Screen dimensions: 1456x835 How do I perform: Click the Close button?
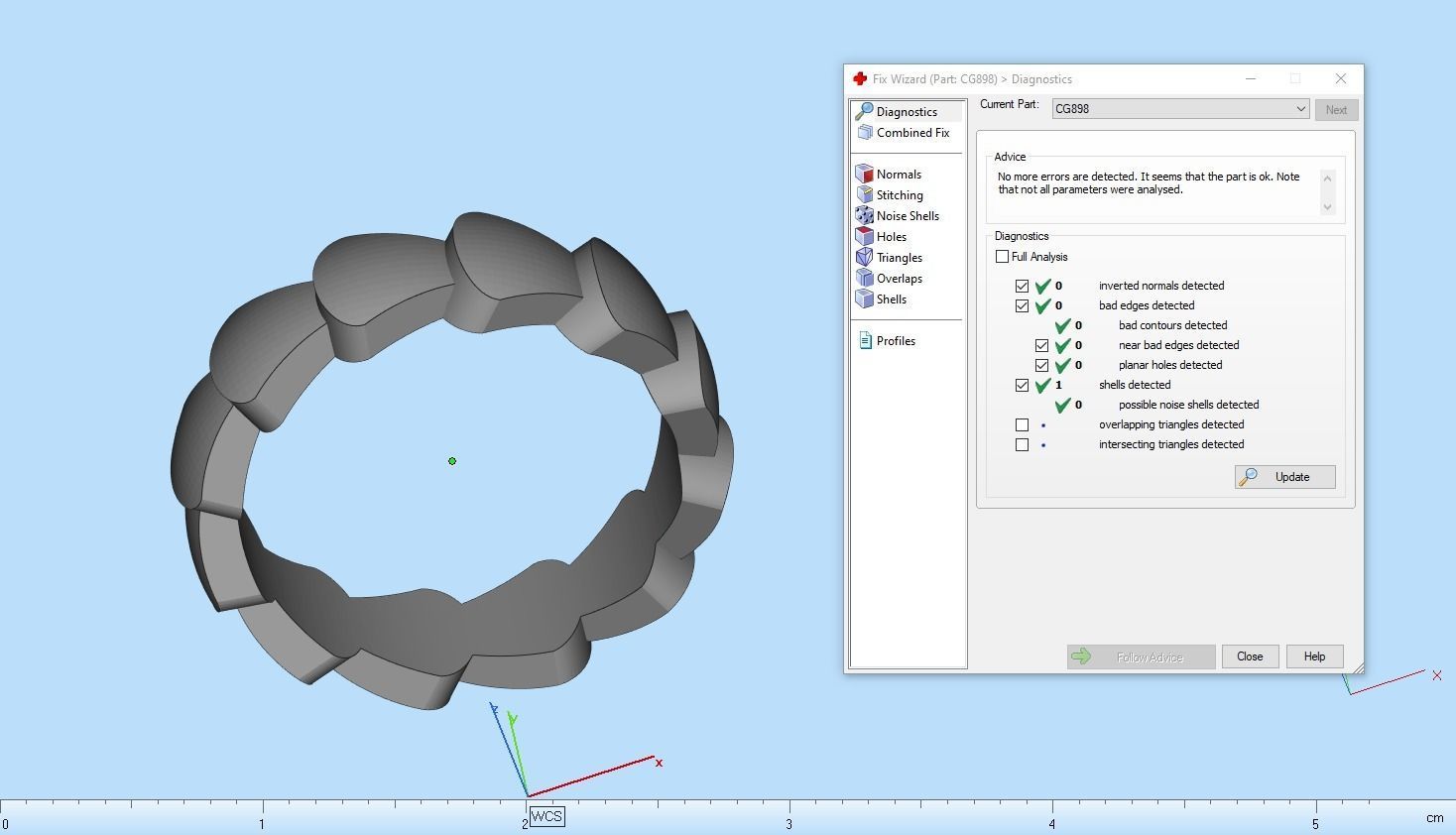1250,656
